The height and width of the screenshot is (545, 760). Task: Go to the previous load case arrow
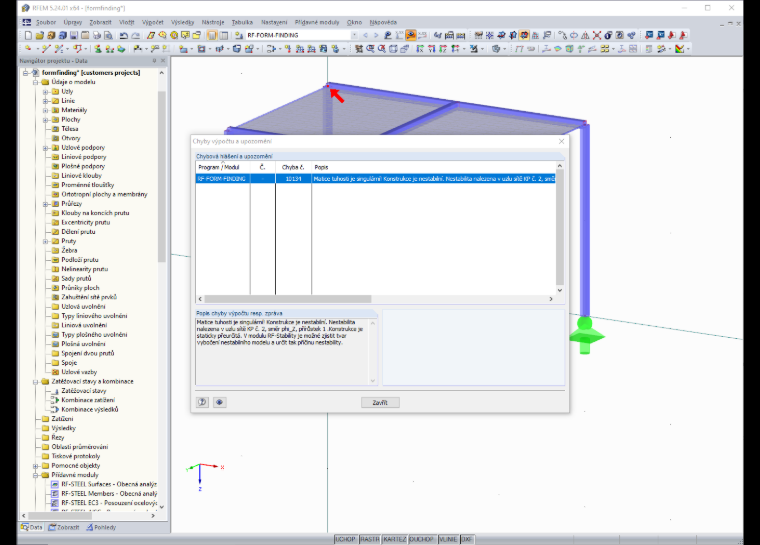pyautogui.click(x=365, y=35)
